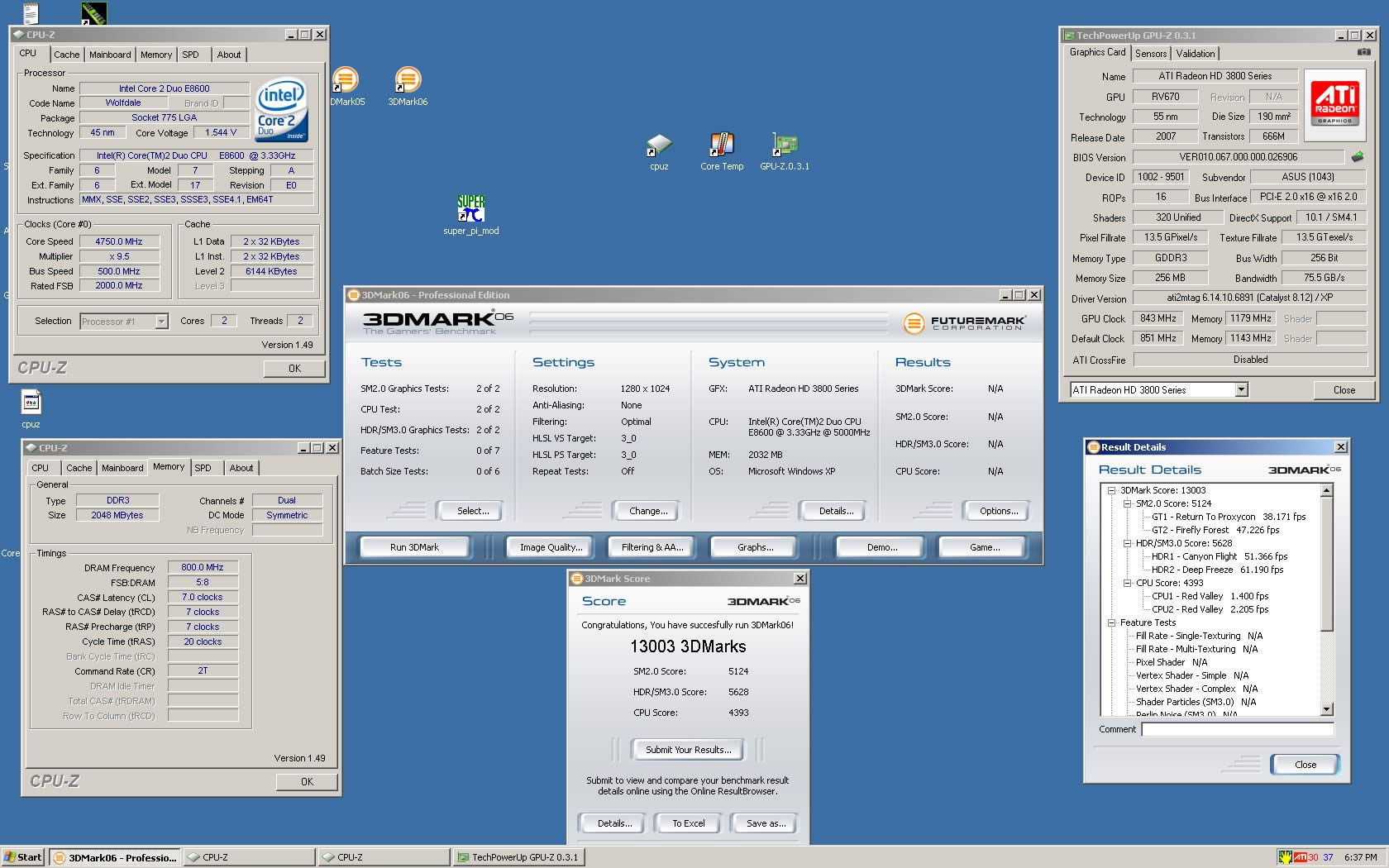Click the Change settings button
The height and width of the screenshot is (868, 1389).
click(x=648, y=511)
